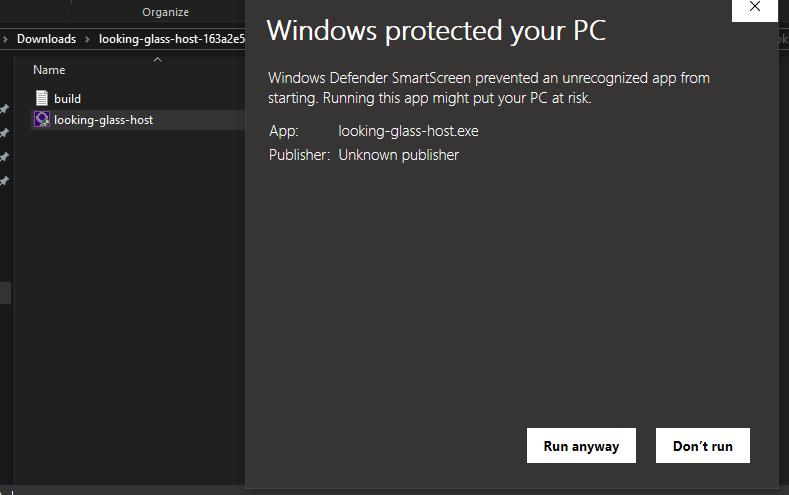
Task: Select the build file icon
Action: pos(42,98)
